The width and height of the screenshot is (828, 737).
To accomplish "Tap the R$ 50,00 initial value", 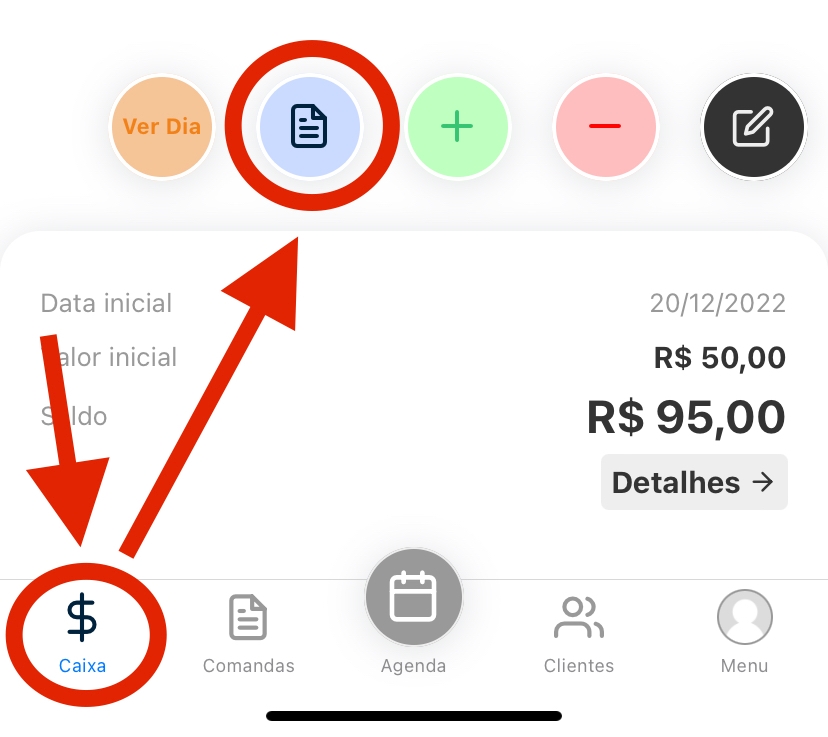I will [x=720, y=358].
